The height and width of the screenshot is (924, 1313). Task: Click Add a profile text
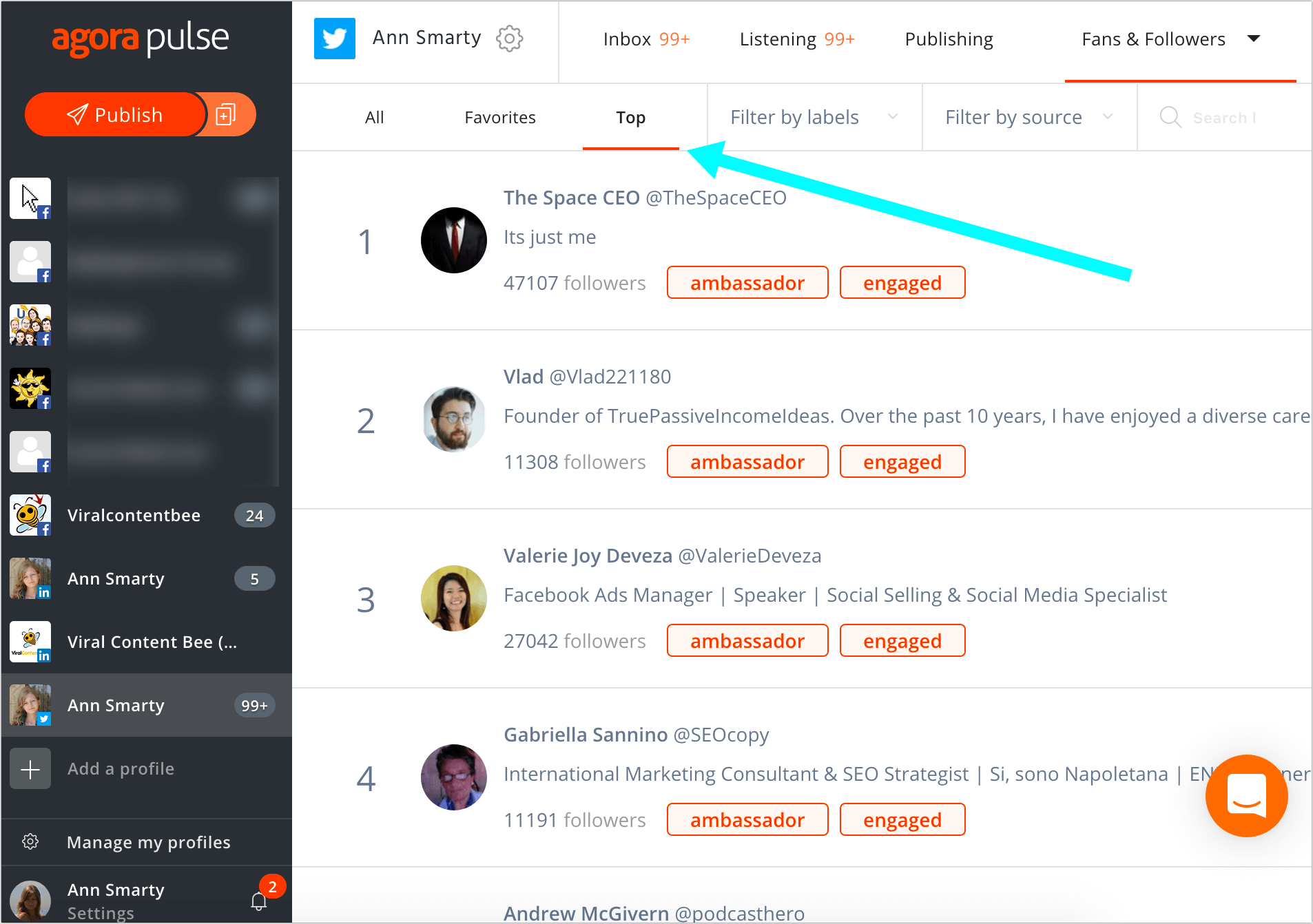pos(121,768)
